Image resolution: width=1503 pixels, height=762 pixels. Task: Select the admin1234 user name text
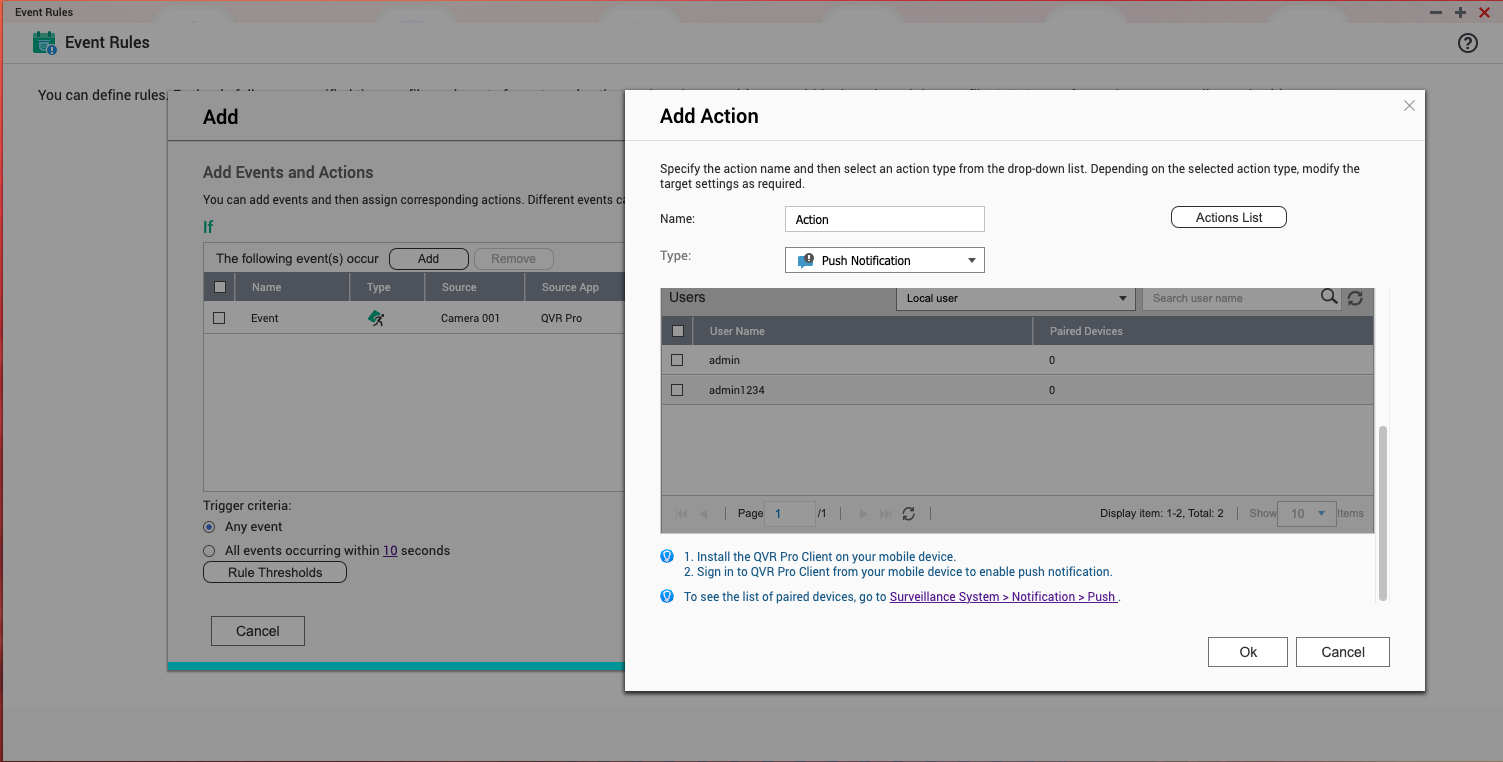pyautogui.click(x=737, y=390)
